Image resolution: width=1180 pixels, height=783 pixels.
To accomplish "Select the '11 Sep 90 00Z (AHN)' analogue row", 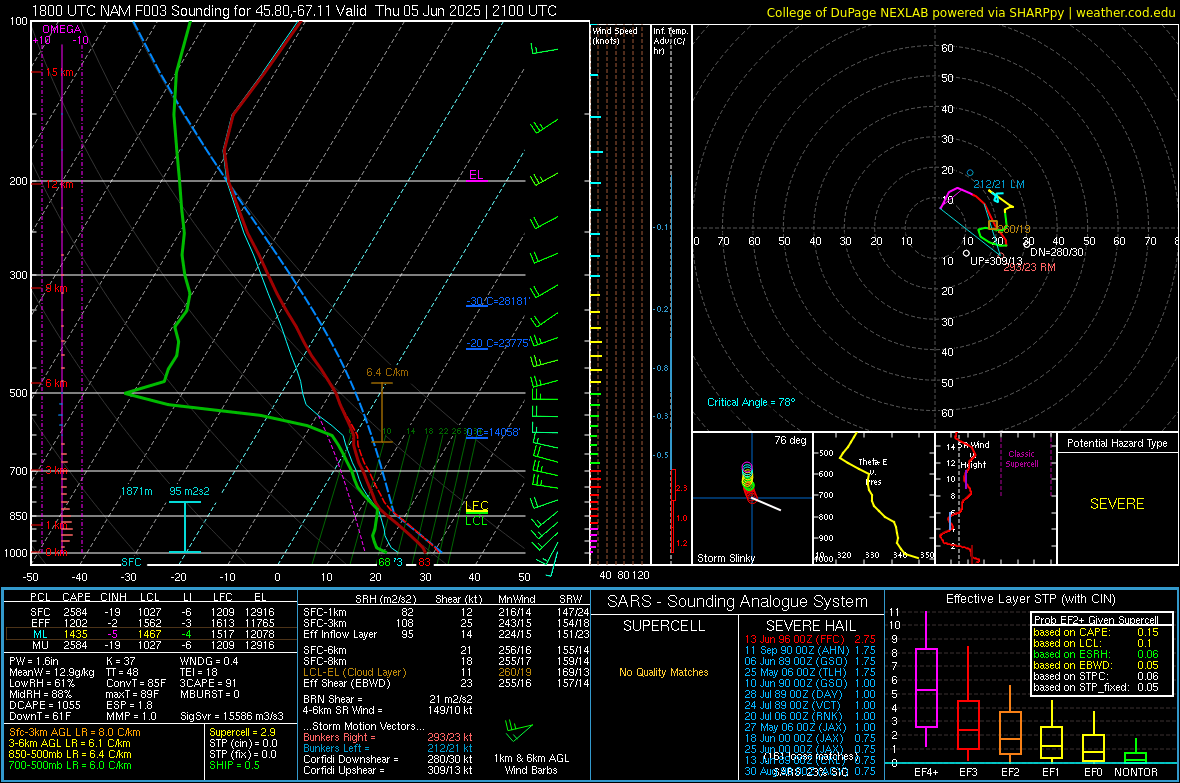I will [810, 650].
